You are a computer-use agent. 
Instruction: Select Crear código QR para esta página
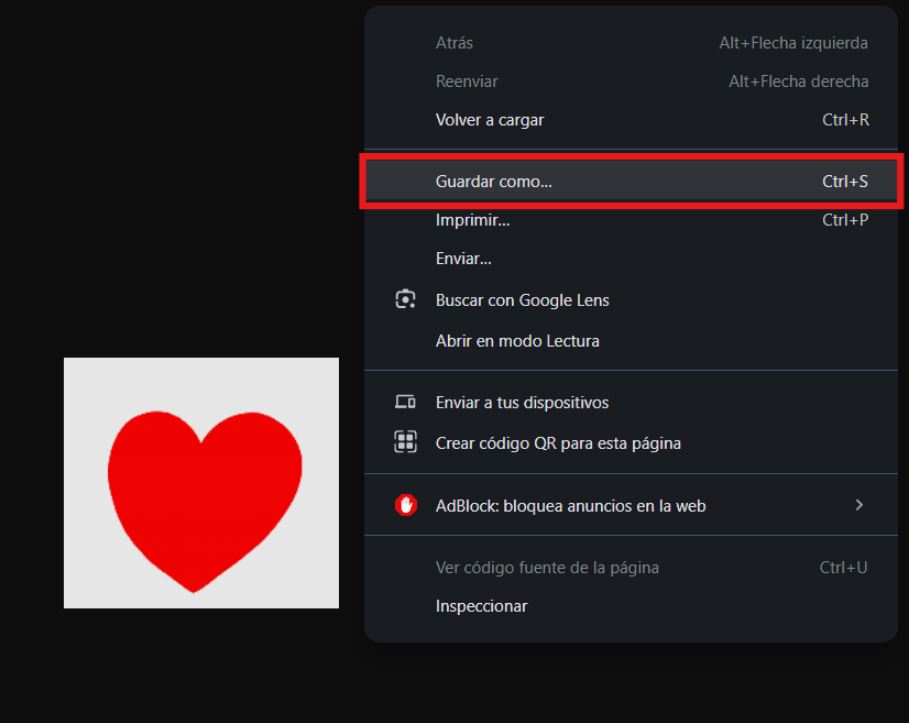coord(631,443)
